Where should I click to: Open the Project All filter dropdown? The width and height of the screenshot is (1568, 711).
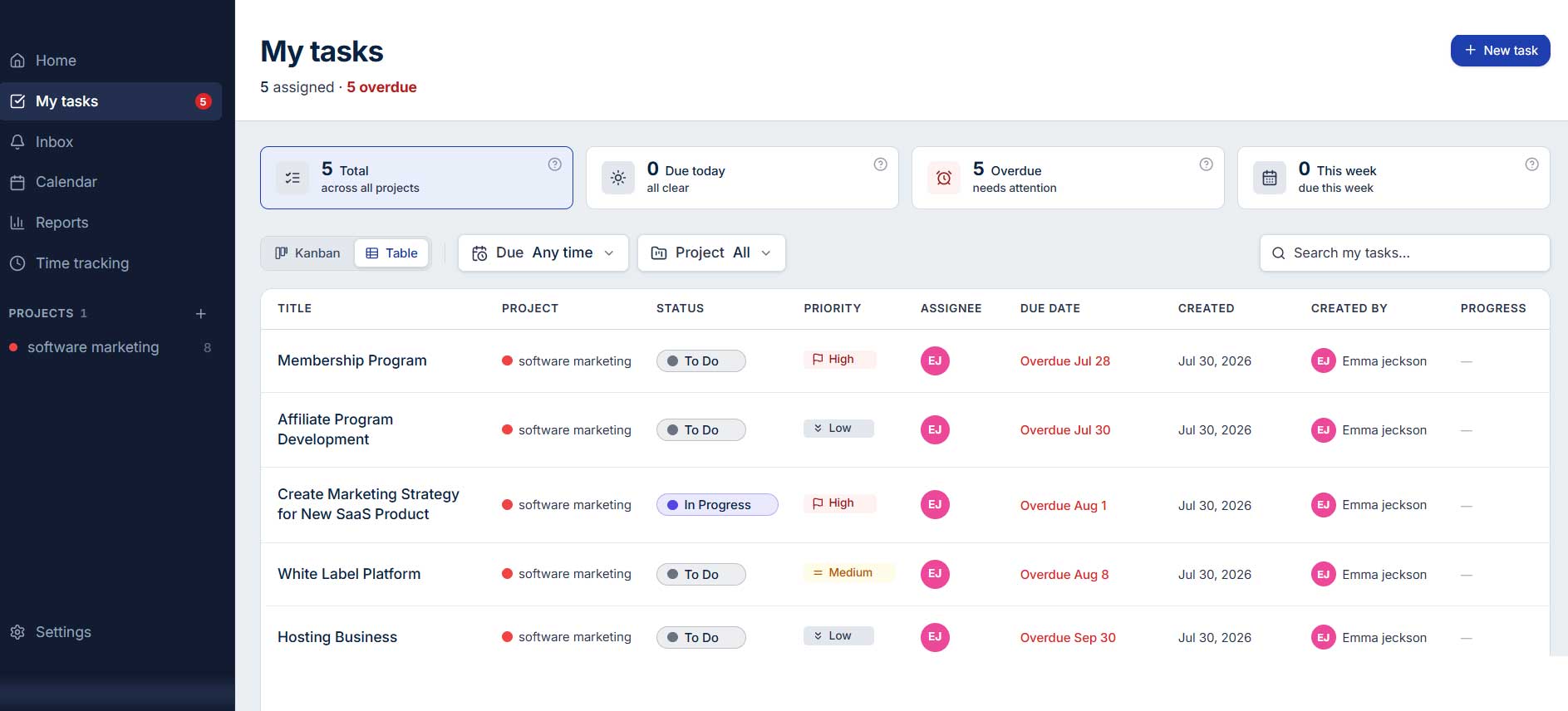(711, 253)
